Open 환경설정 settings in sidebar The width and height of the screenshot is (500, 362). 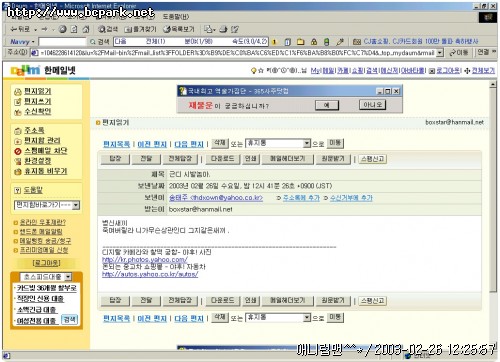[38, 161]
